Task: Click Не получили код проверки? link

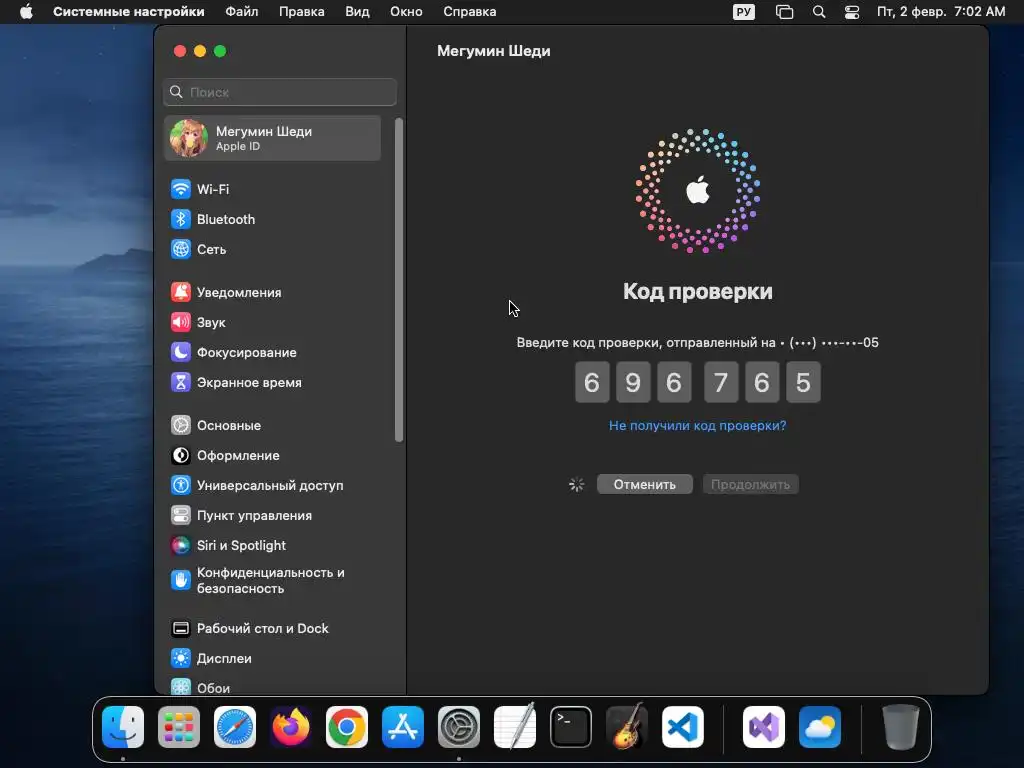Action: [x=697, y=426]
